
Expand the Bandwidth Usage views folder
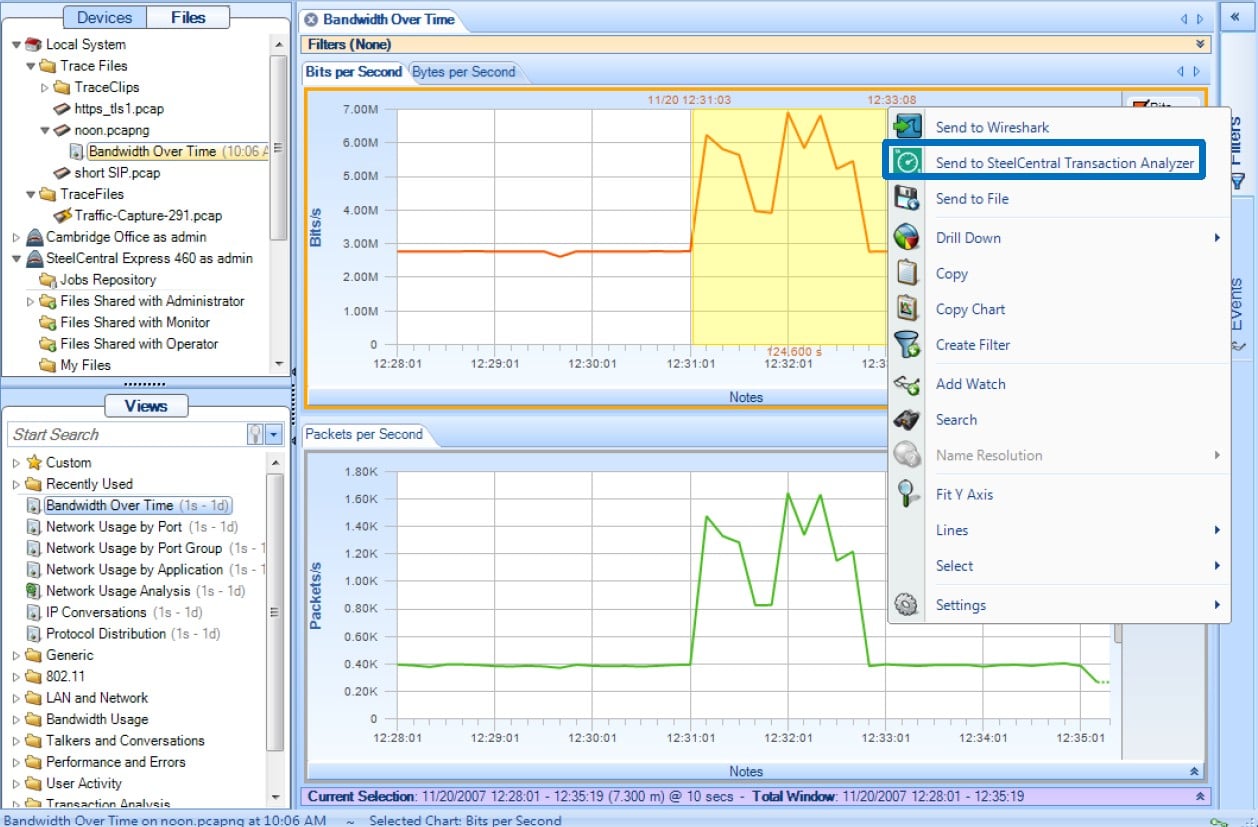17,720
